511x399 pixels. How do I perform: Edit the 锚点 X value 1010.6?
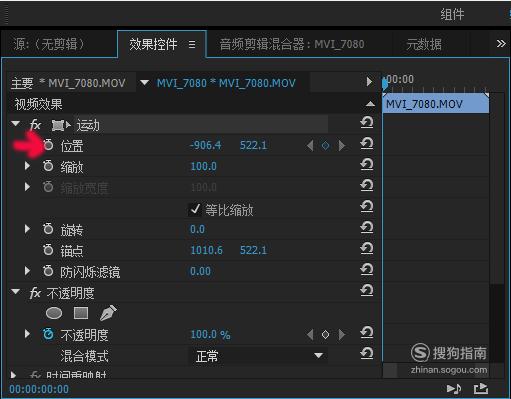206,250
